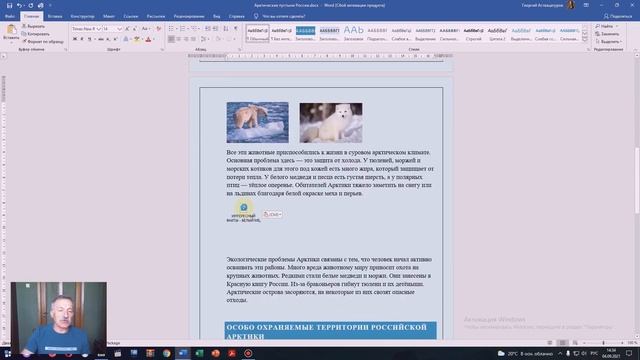The width and height of the screenshot is (640, 360).
Task: Align text left
Action: click(x=171, y=39)
